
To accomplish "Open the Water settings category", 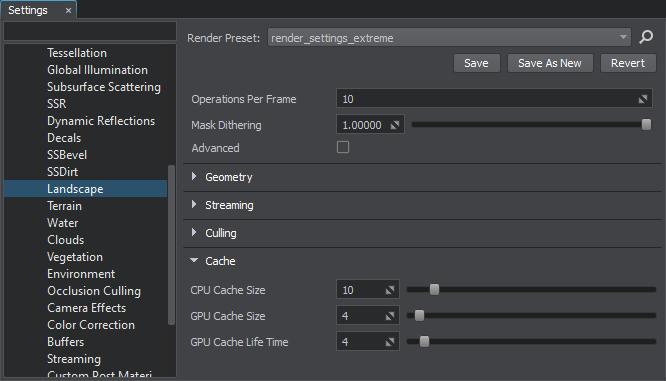I will pos(63,223).
